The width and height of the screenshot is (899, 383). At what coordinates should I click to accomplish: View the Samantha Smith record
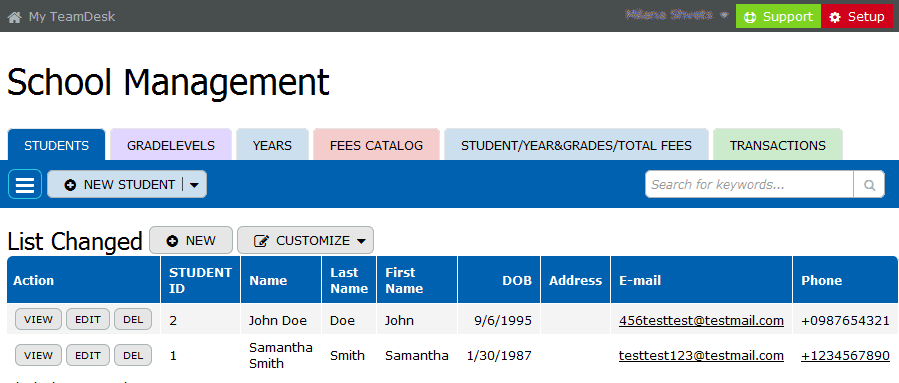point(38,355)
